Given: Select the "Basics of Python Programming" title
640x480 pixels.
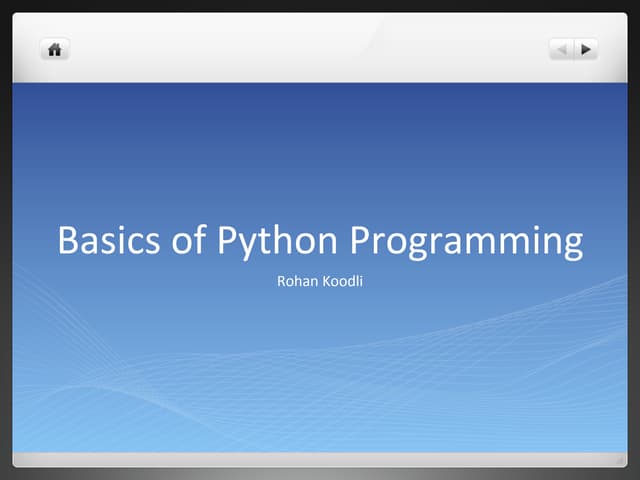Looking at the screenshot, I should [320, 241].
